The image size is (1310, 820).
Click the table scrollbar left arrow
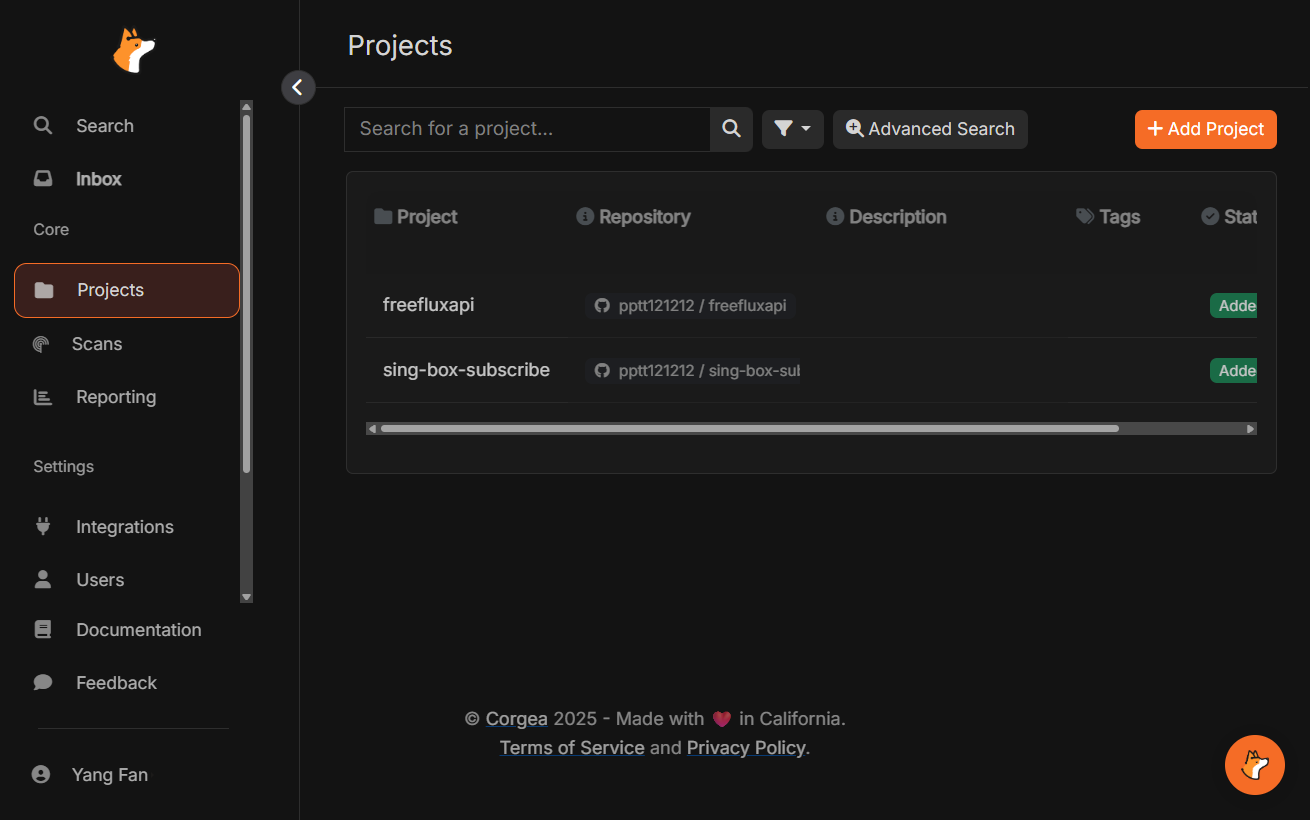click(x=372, y=429)
